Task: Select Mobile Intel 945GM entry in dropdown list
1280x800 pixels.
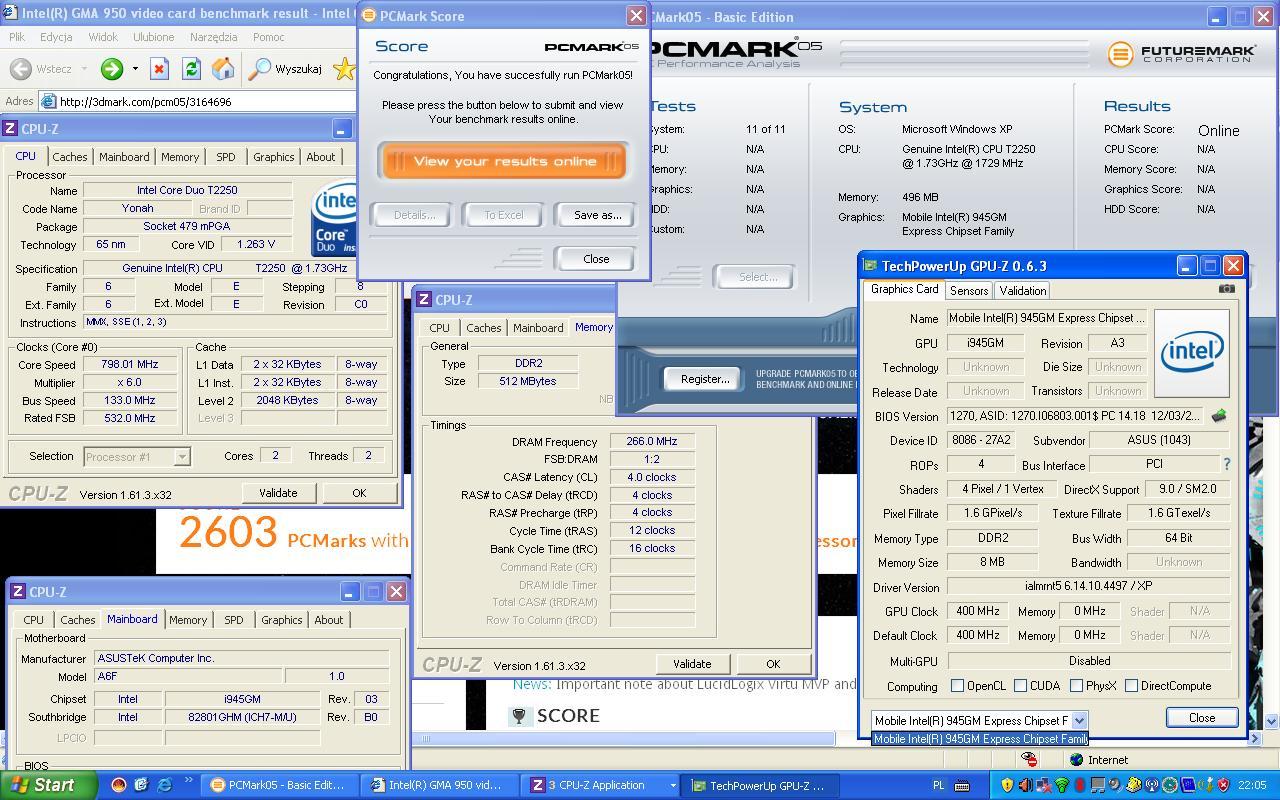Action: point(980,739)
